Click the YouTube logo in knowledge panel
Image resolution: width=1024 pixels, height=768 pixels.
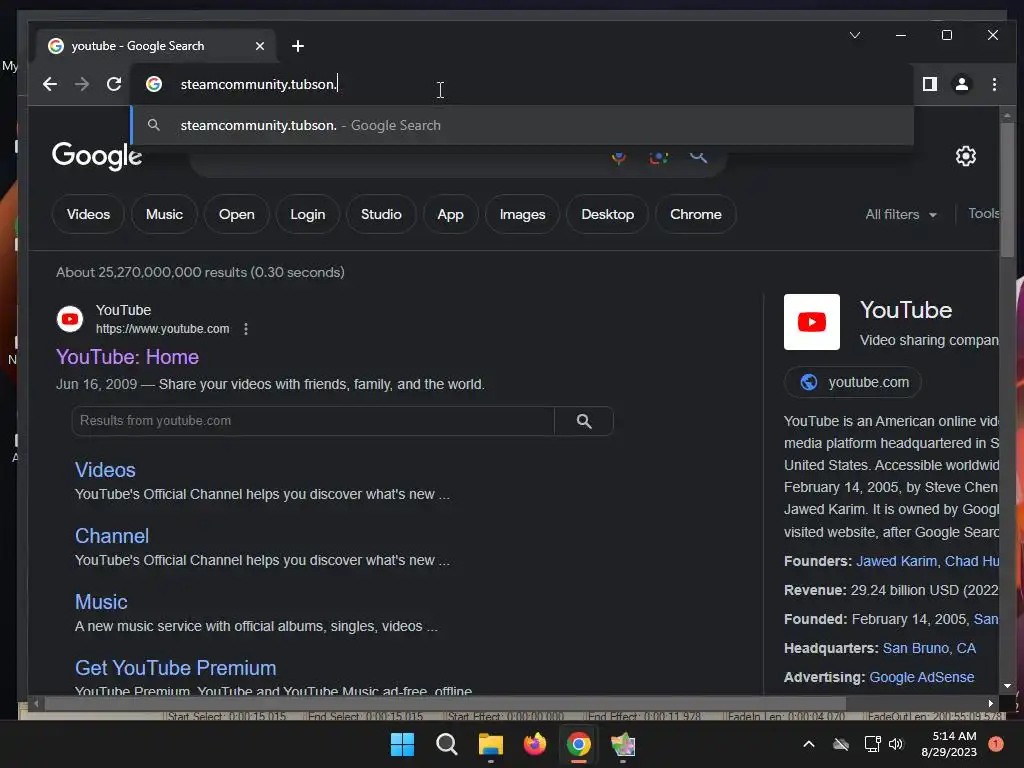(812, 322)
